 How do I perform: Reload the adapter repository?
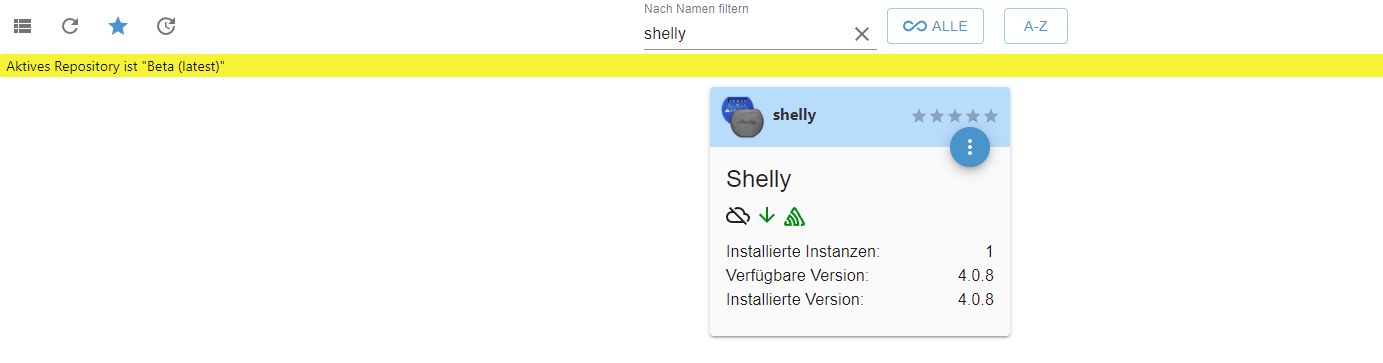[x=70, y=27]
